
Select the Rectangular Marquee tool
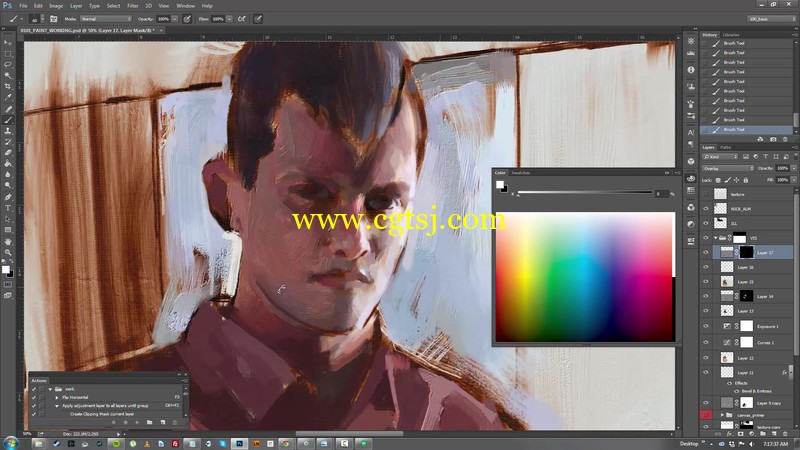click(8, 54)
